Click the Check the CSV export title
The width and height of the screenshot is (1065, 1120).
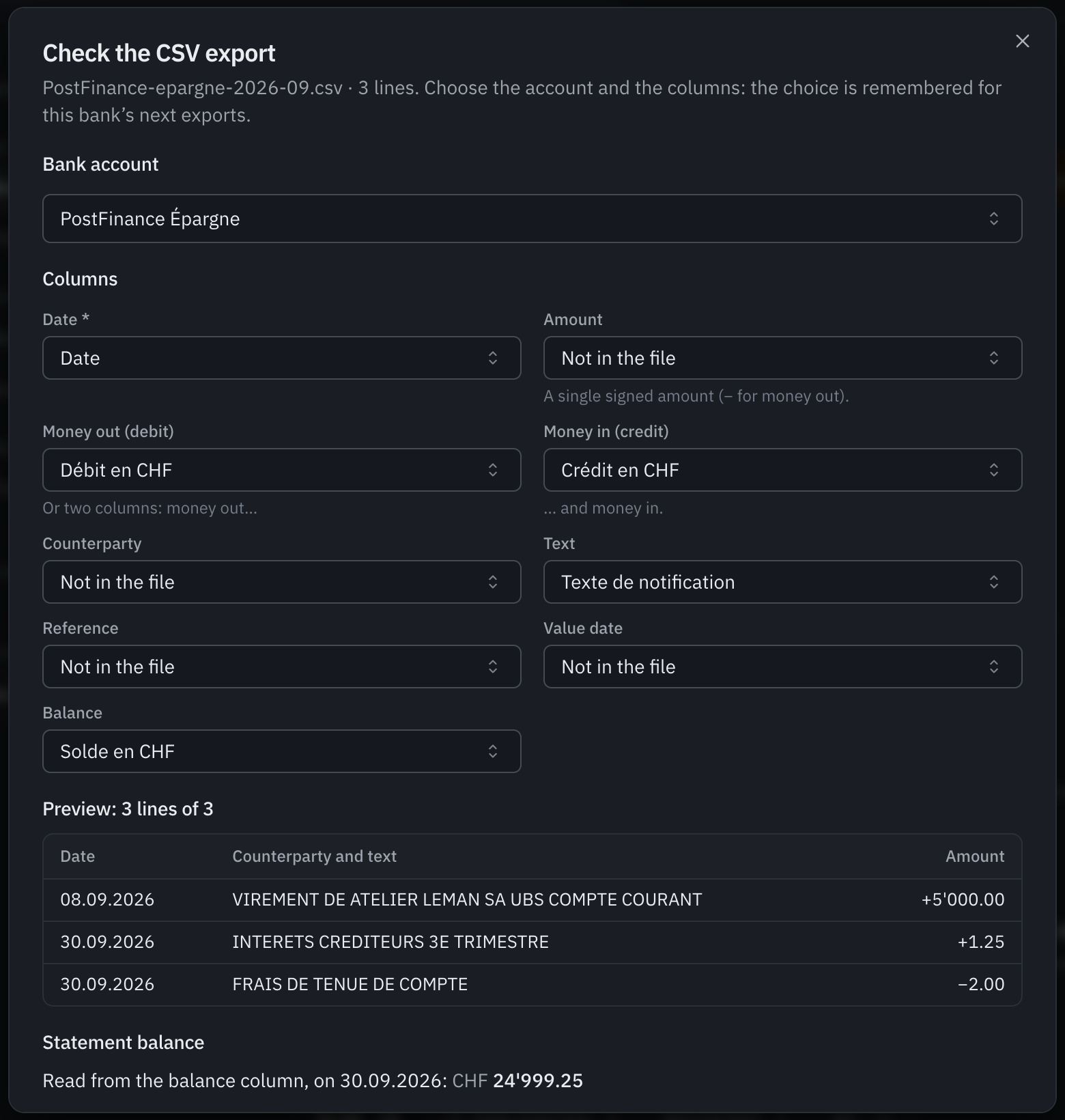pyautogui.click(x=159, y=53)
